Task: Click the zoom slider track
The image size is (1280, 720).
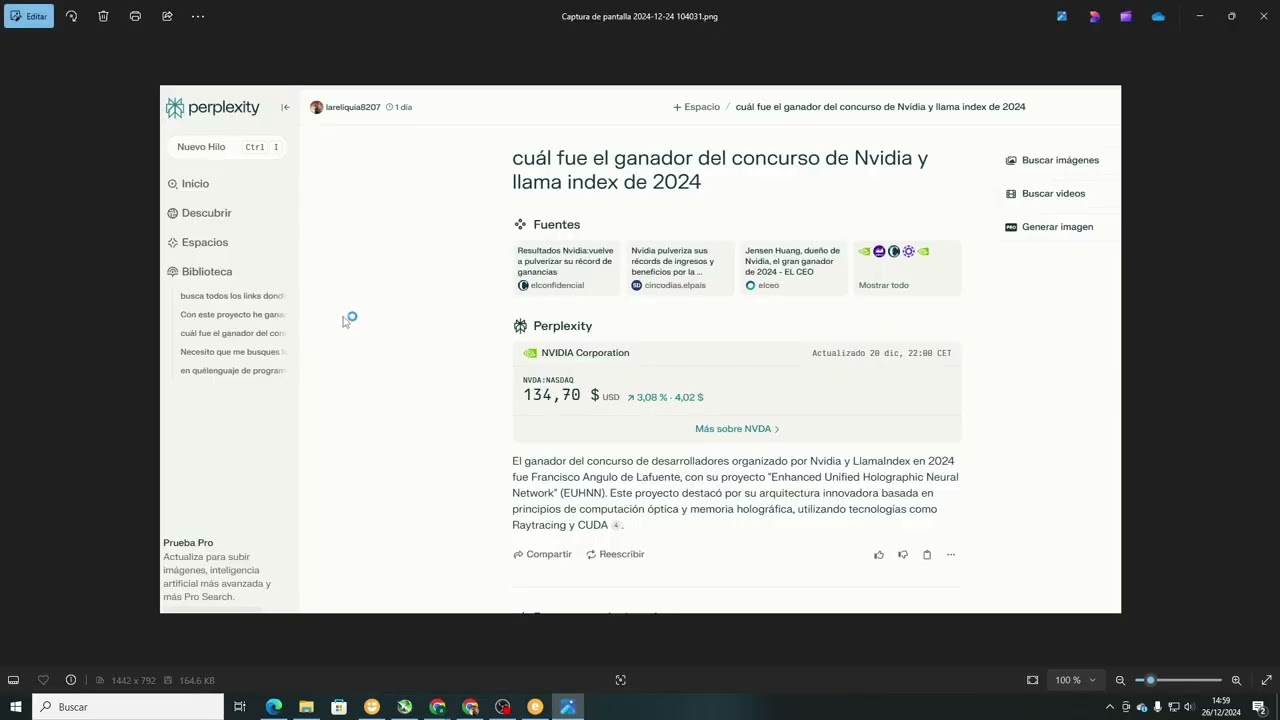Action: tap(1178, 680)
